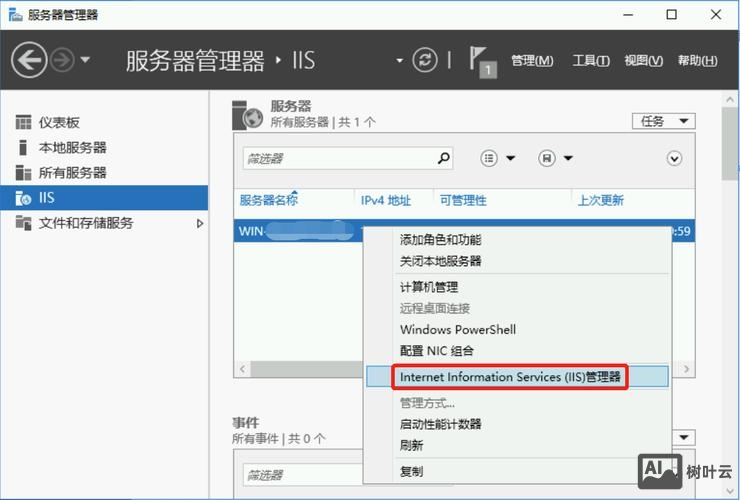
Task: Click the forward navigation arrow
Action: [x=63, y=60]
